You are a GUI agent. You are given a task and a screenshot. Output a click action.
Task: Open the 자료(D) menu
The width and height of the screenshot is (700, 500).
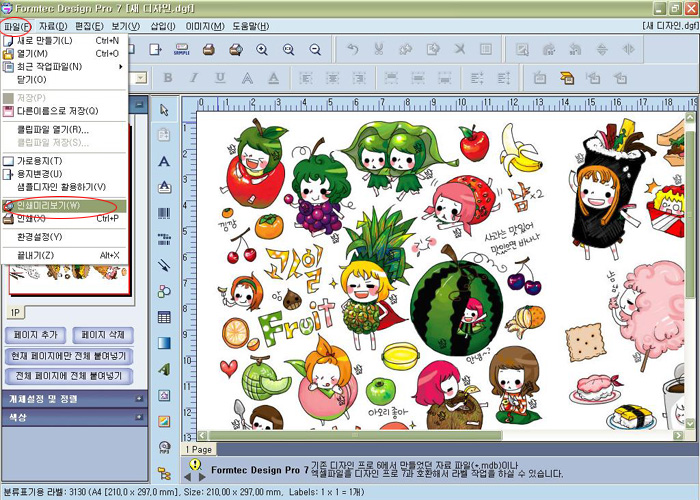point(53,26)
